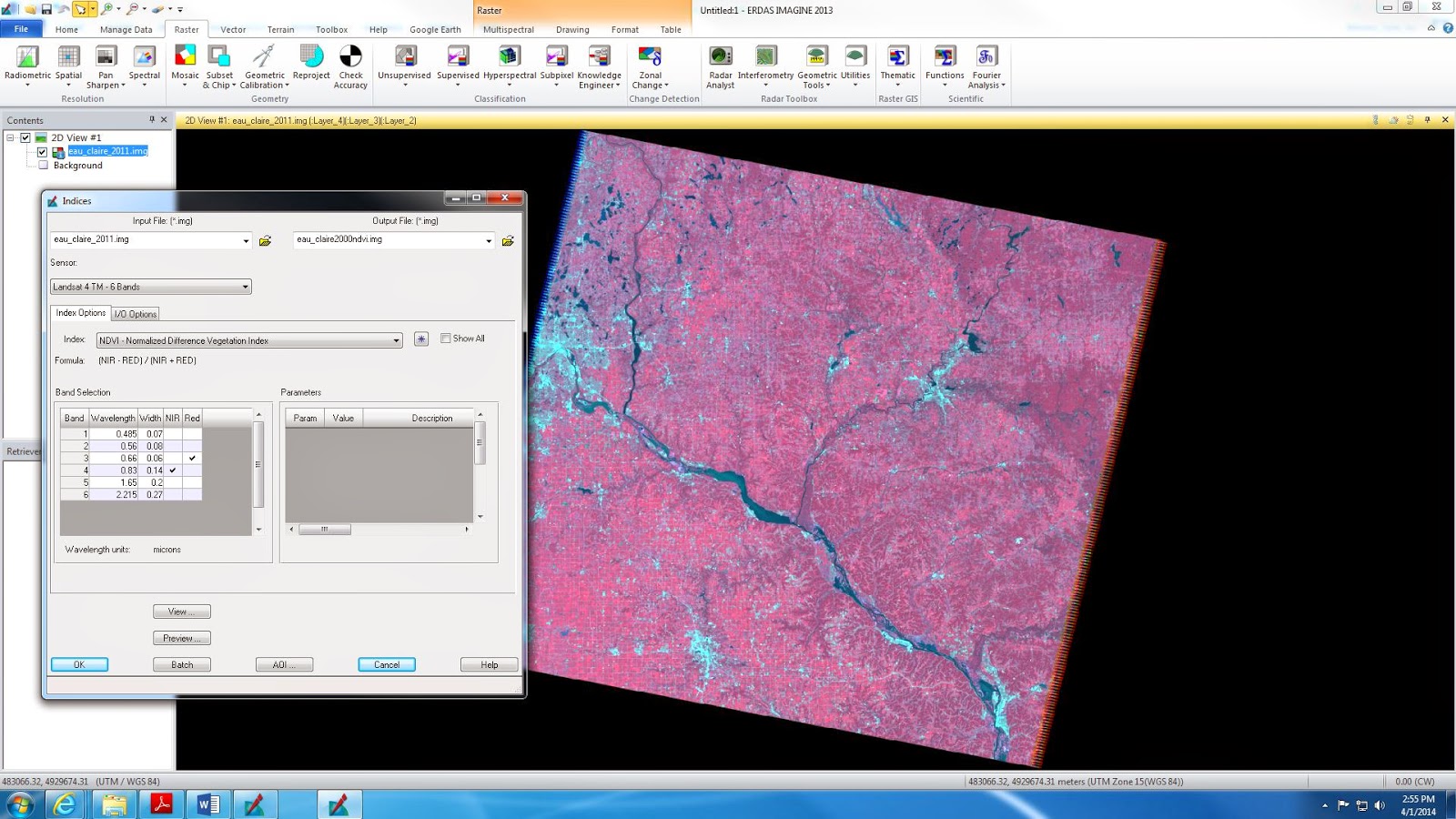Open the Vector ribbon tab
This screenshot has width=1456, height=819.
coord(233,29)
